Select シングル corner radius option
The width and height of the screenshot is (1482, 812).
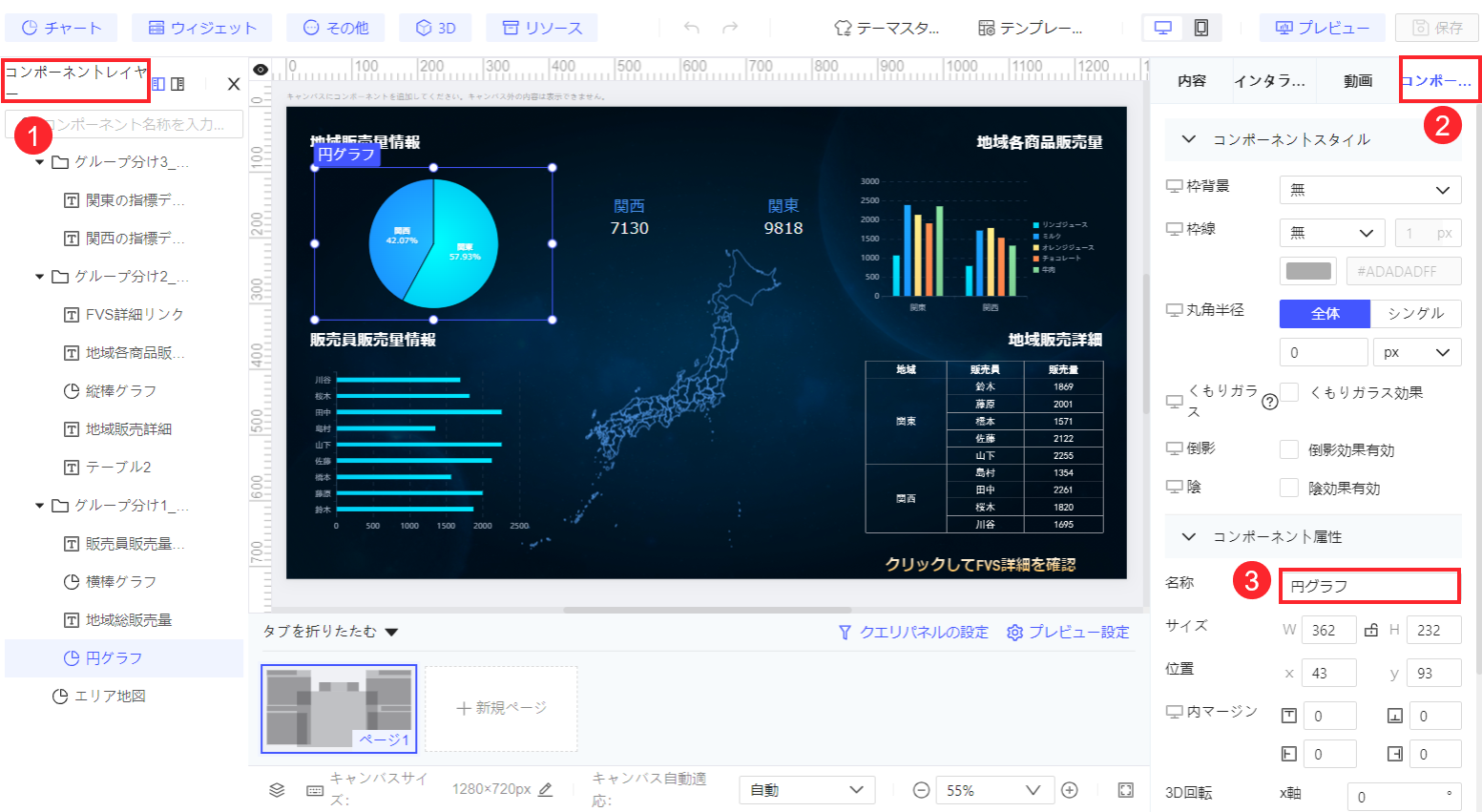1416,314
